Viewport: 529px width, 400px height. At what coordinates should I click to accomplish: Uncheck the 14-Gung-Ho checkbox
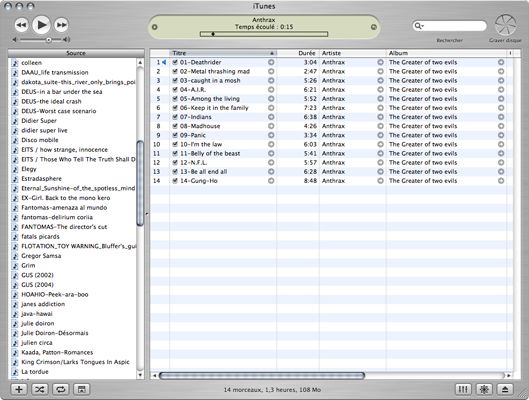[x=175, y=181]
